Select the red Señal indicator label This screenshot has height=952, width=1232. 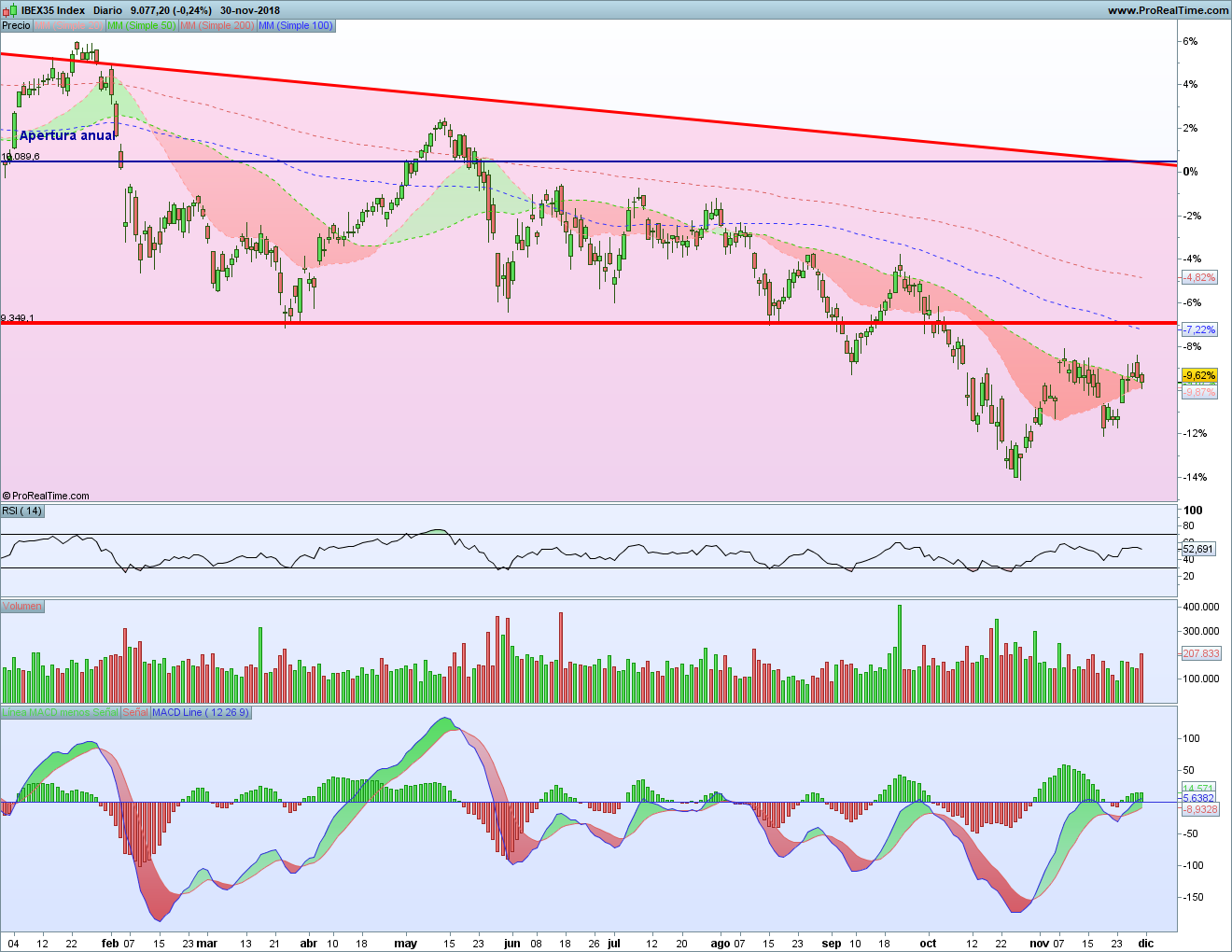click(134, 712)
